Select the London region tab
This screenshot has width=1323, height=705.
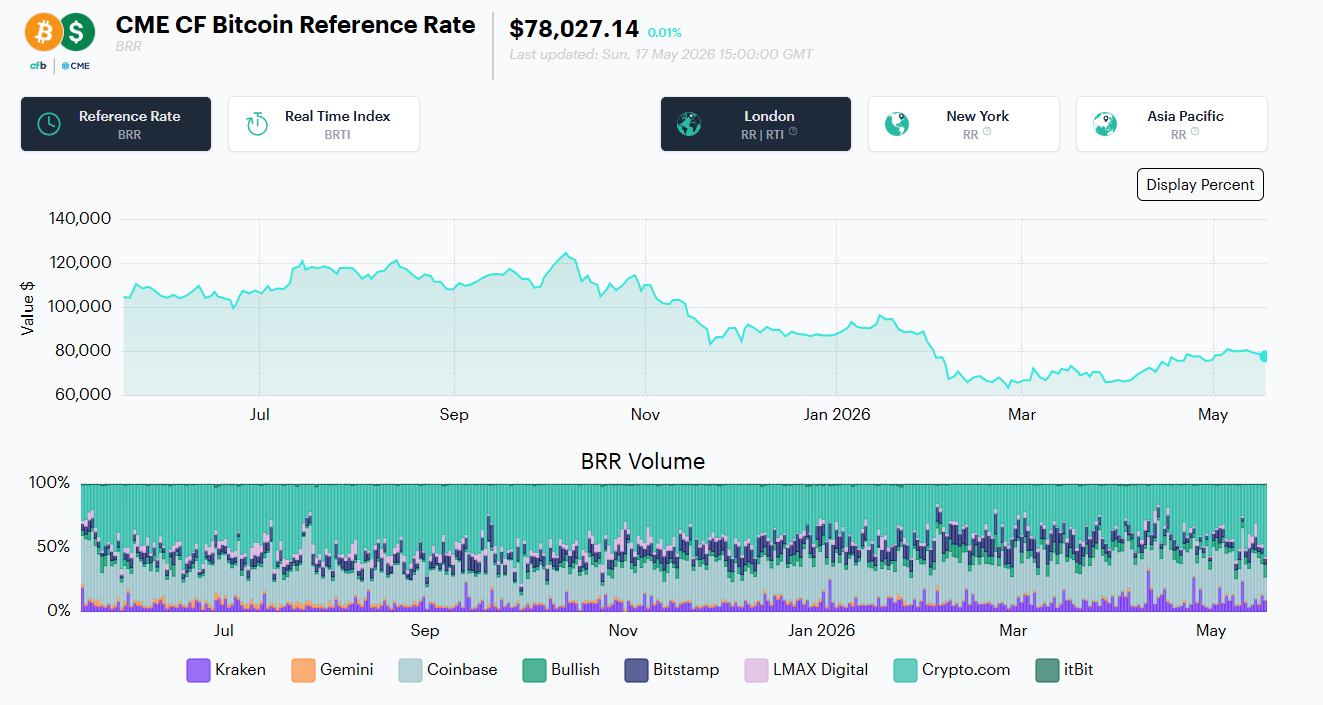click(756, 124)
